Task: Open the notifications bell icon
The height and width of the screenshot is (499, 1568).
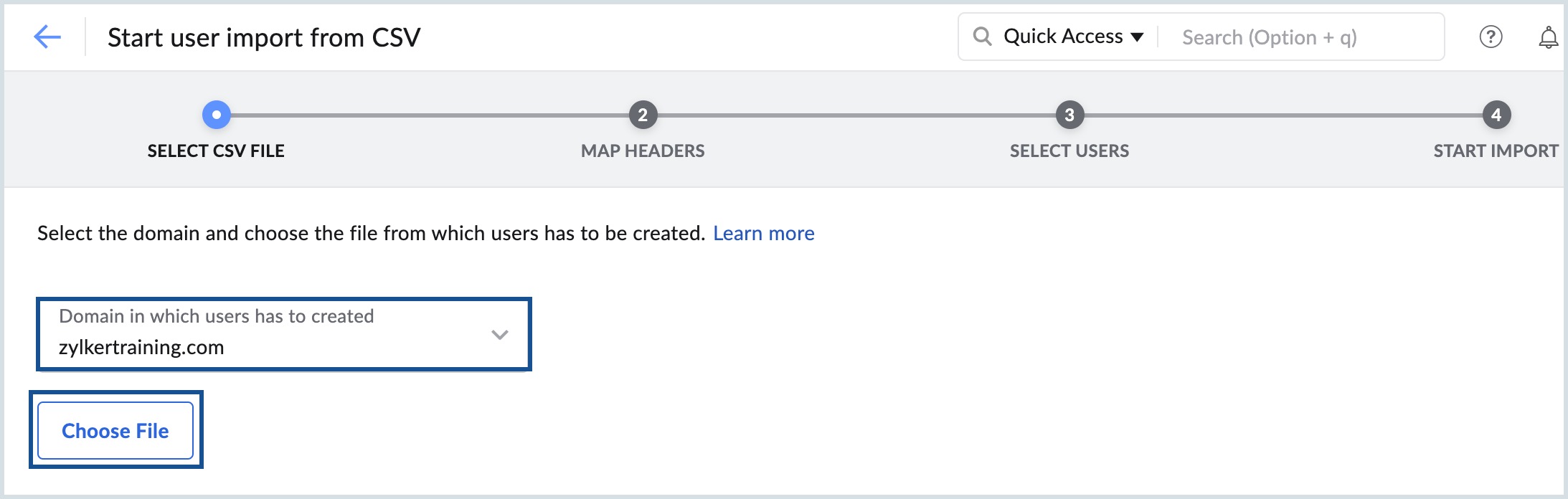Action: 1548,37
